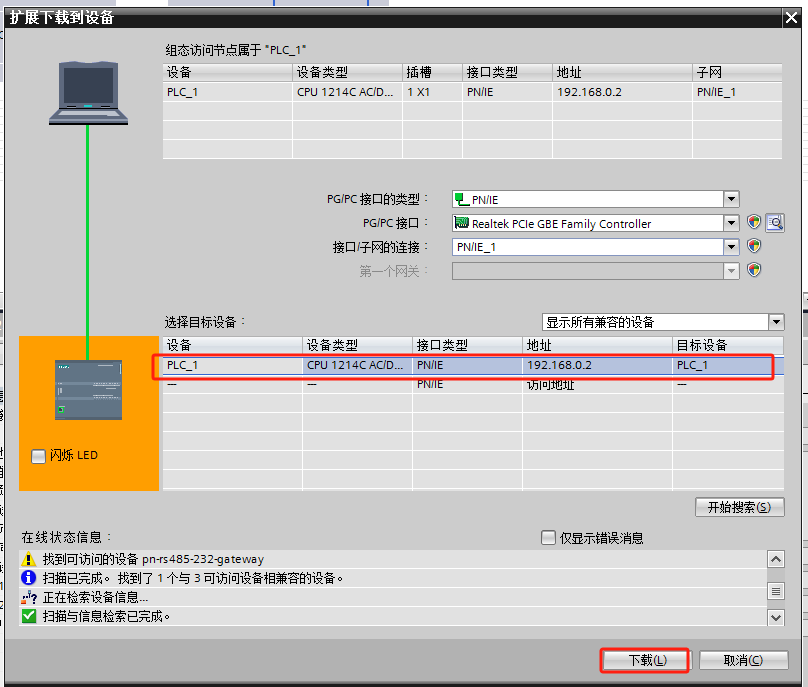Open PG/PC 接口的类型 dropdown
This screenshot has width=808, height=687.
click(731, 199)
